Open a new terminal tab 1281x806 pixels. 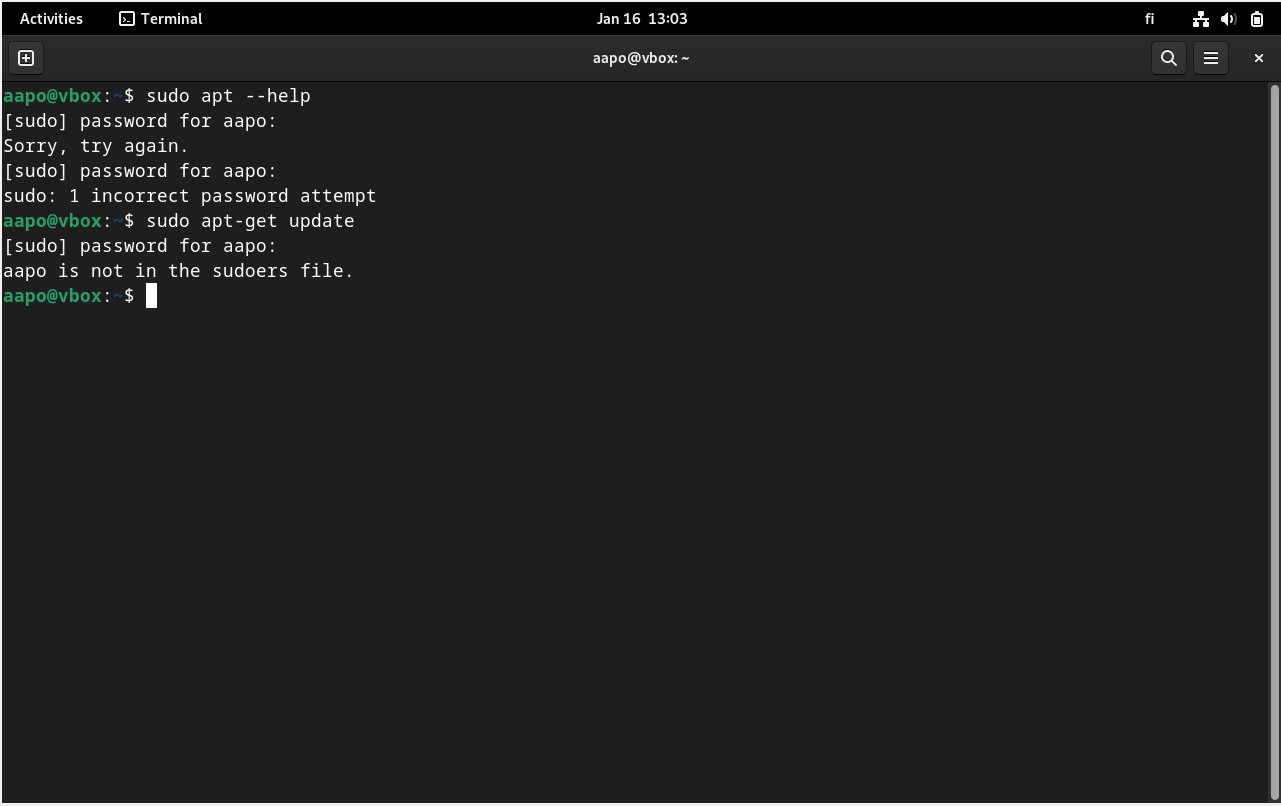point(26,58)
